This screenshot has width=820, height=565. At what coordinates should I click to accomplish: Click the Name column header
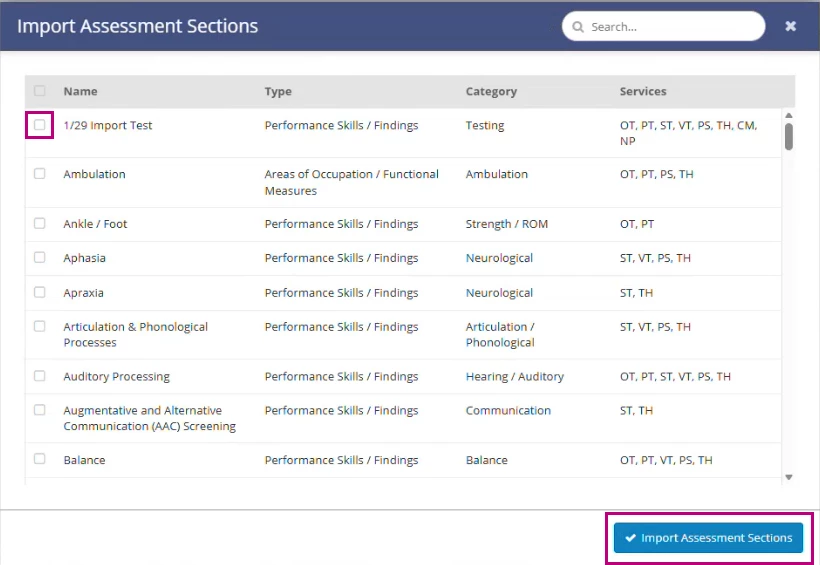tap(81, 91)
